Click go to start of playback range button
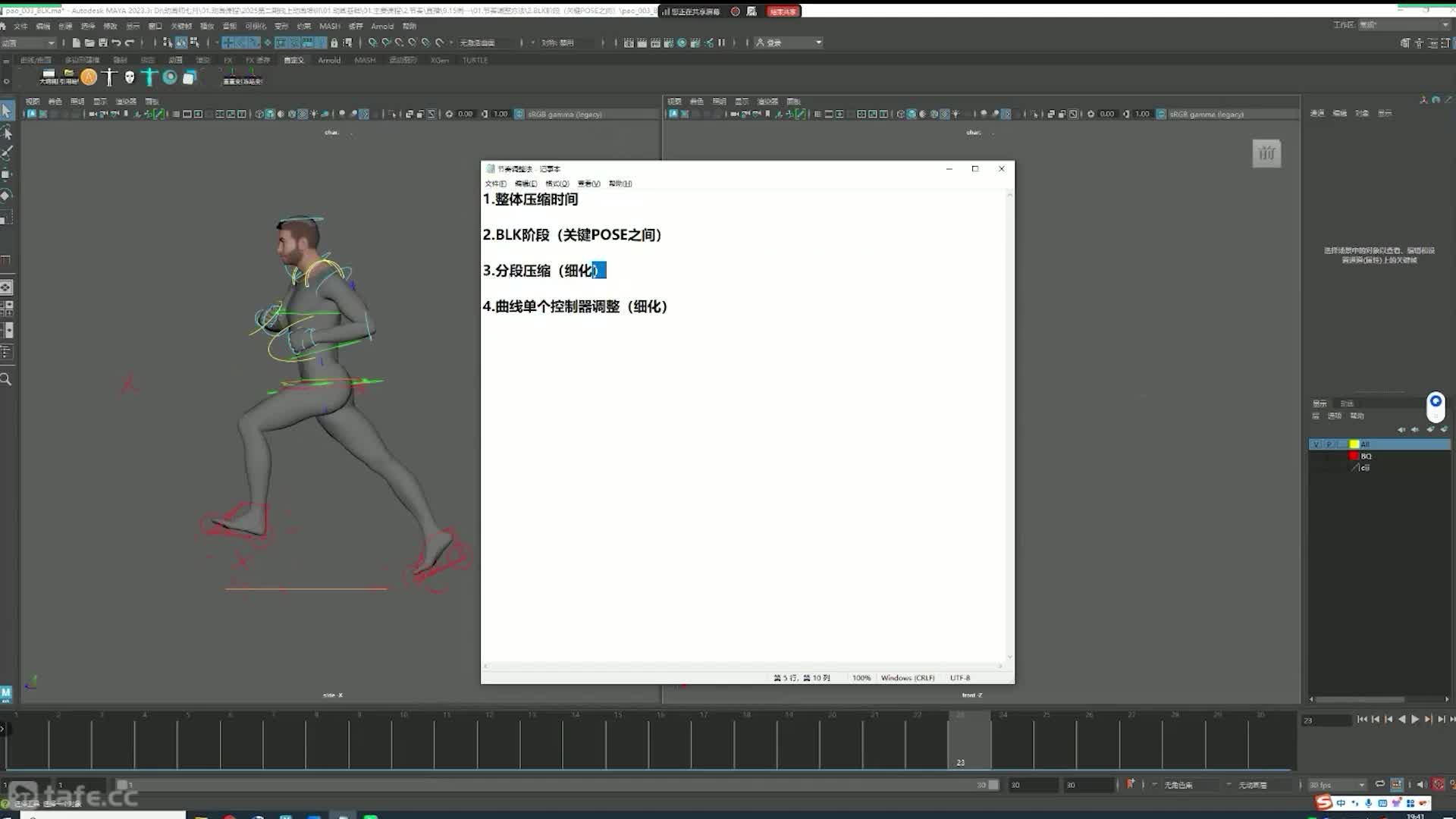The image size is (1456, 819). click(x=1362, y=719)
